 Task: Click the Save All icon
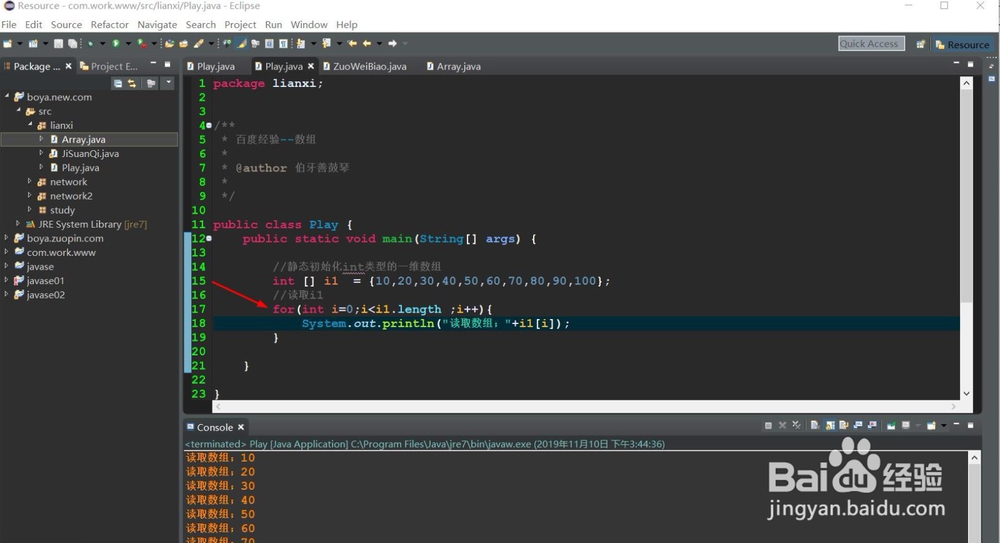(x=72, y=44)
